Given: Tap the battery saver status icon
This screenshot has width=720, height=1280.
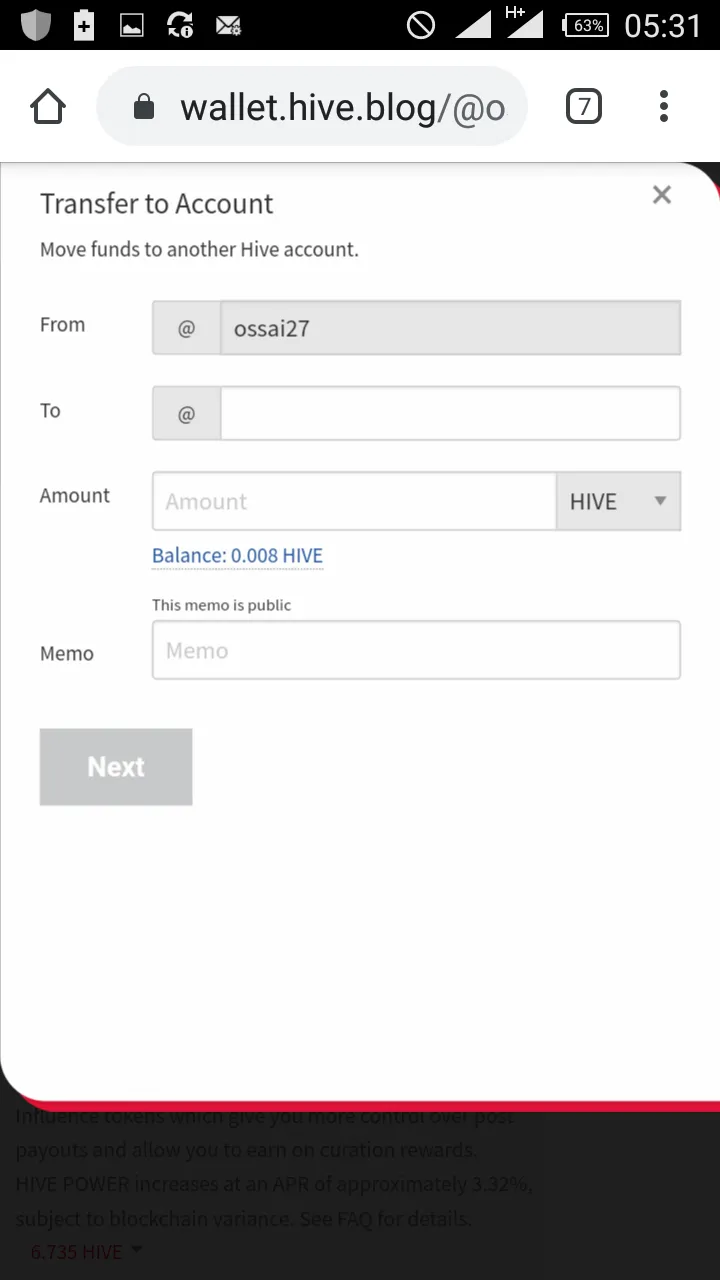Looking at the screenshot, I should click(x=84, y=25).
